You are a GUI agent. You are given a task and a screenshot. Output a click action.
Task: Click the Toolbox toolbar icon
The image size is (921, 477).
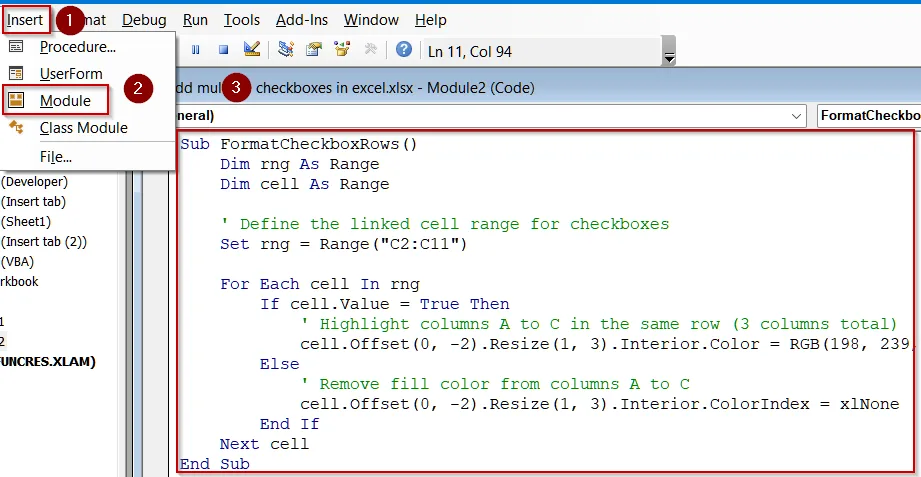tap(370, 50)
